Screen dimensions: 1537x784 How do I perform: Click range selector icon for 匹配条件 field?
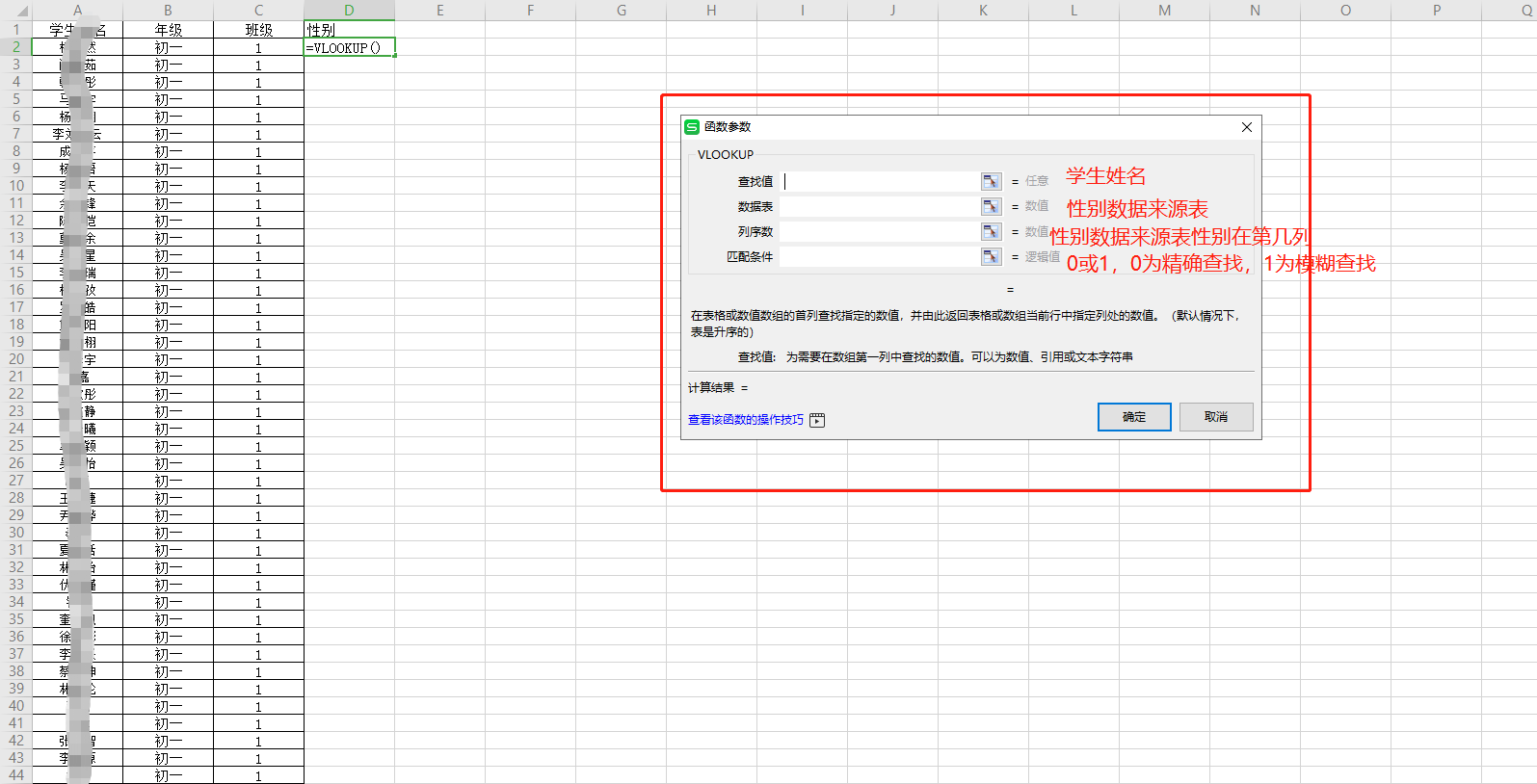(991, 256)
